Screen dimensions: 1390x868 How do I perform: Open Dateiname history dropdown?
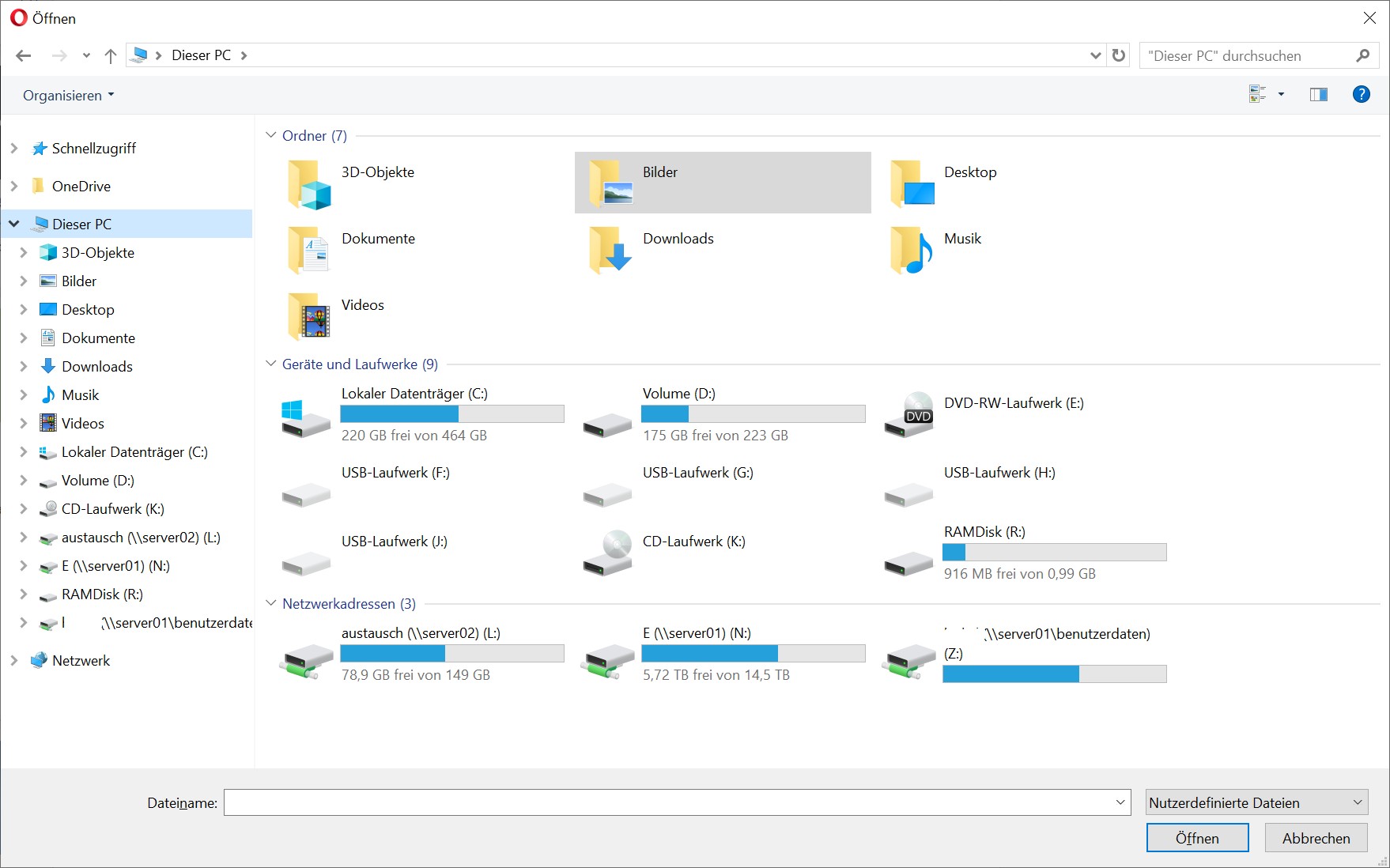[1120, 802]
